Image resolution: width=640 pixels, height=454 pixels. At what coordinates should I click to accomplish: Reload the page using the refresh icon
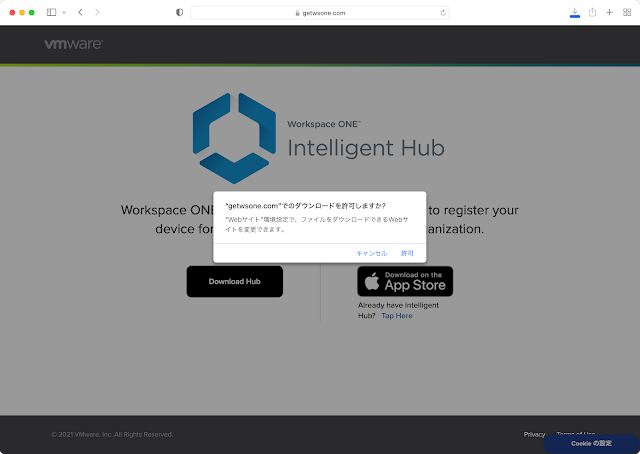(x=443, y=13)
